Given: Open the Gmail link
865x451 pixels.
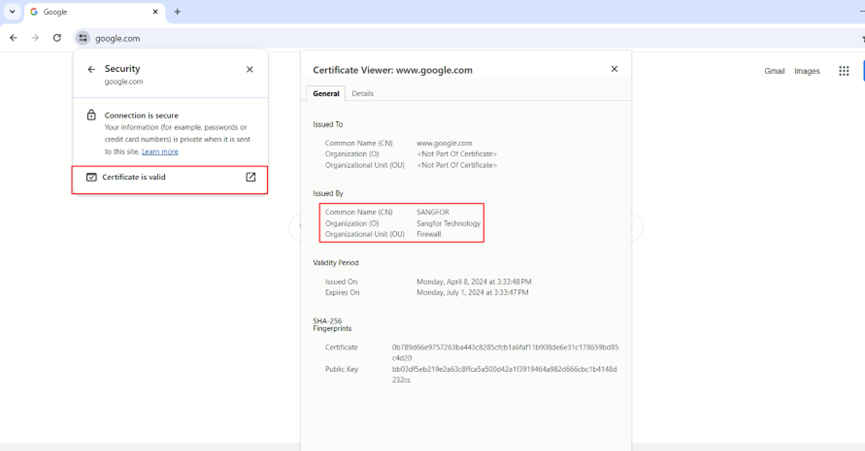Looking at the screenshot, I should tap(774, 71).
